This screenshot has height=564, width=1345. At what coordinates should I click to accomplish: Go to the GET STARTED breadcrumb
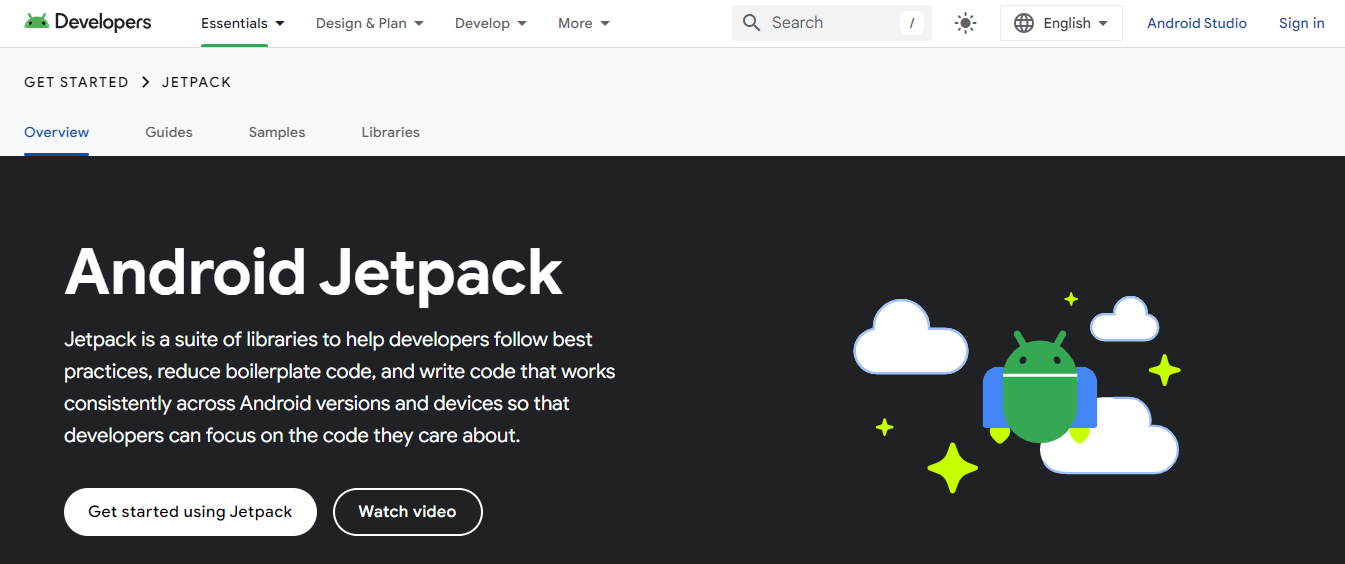[76, 82]
